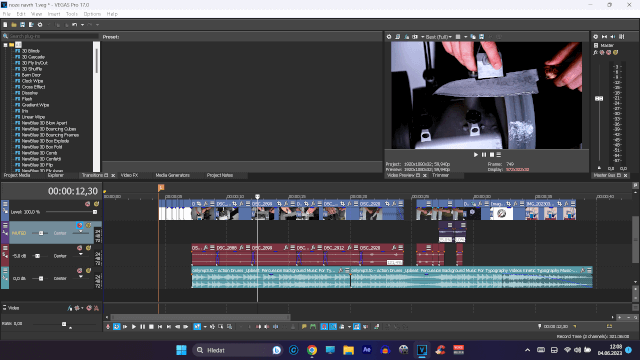Collapse the transitions tree root folder
This screenshot has height=360, width=640.
click(5, 45)
